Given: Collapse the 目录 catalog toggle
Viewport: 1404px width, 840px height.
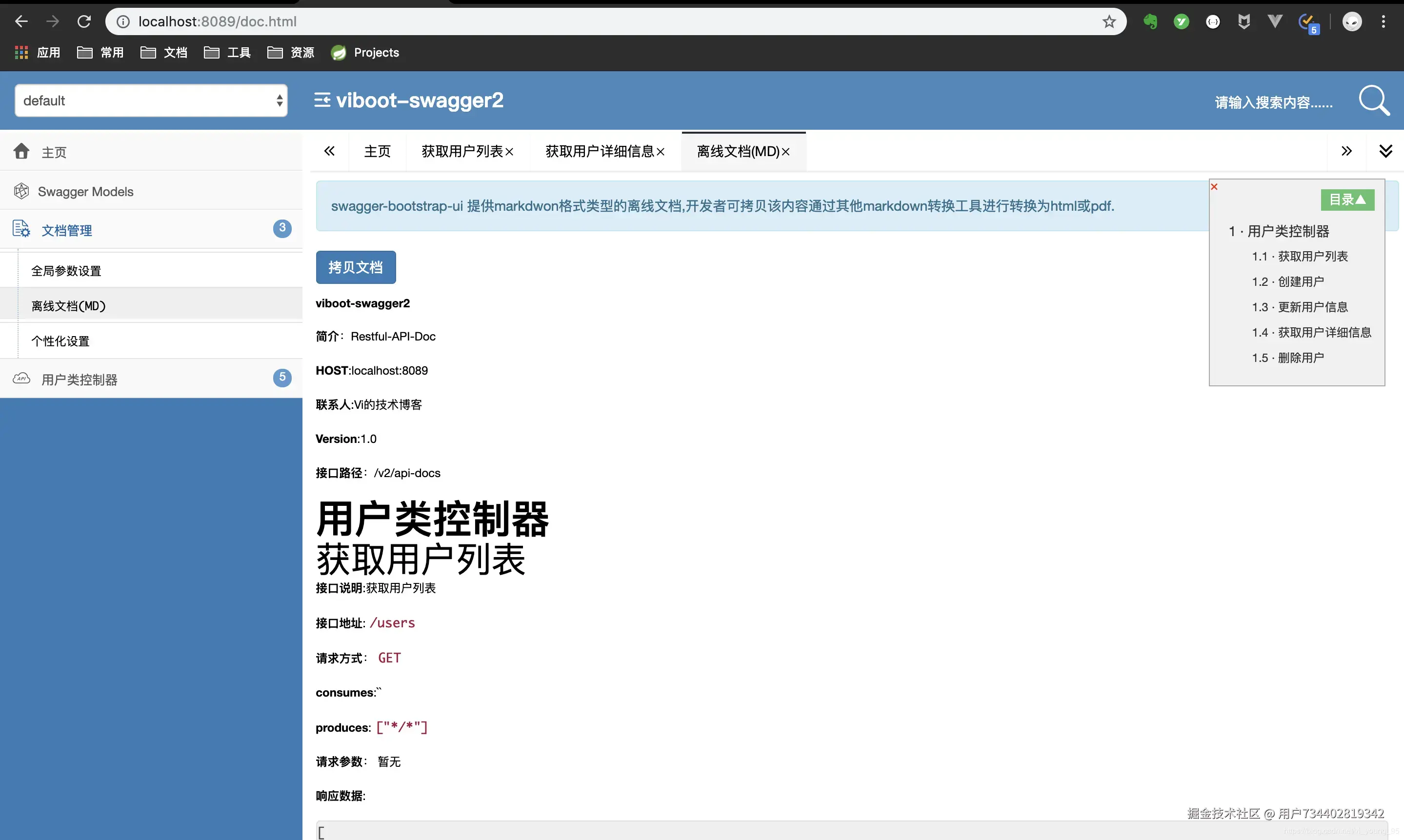Looking at the screenshot, I should pos(1347,200).
